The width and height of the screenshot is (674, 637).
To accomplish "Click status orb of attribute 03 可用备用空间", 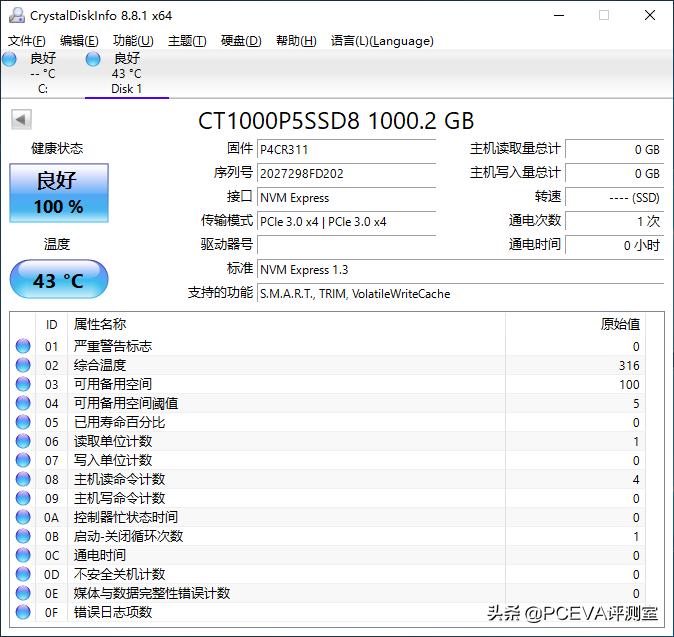I will (23, 384).
